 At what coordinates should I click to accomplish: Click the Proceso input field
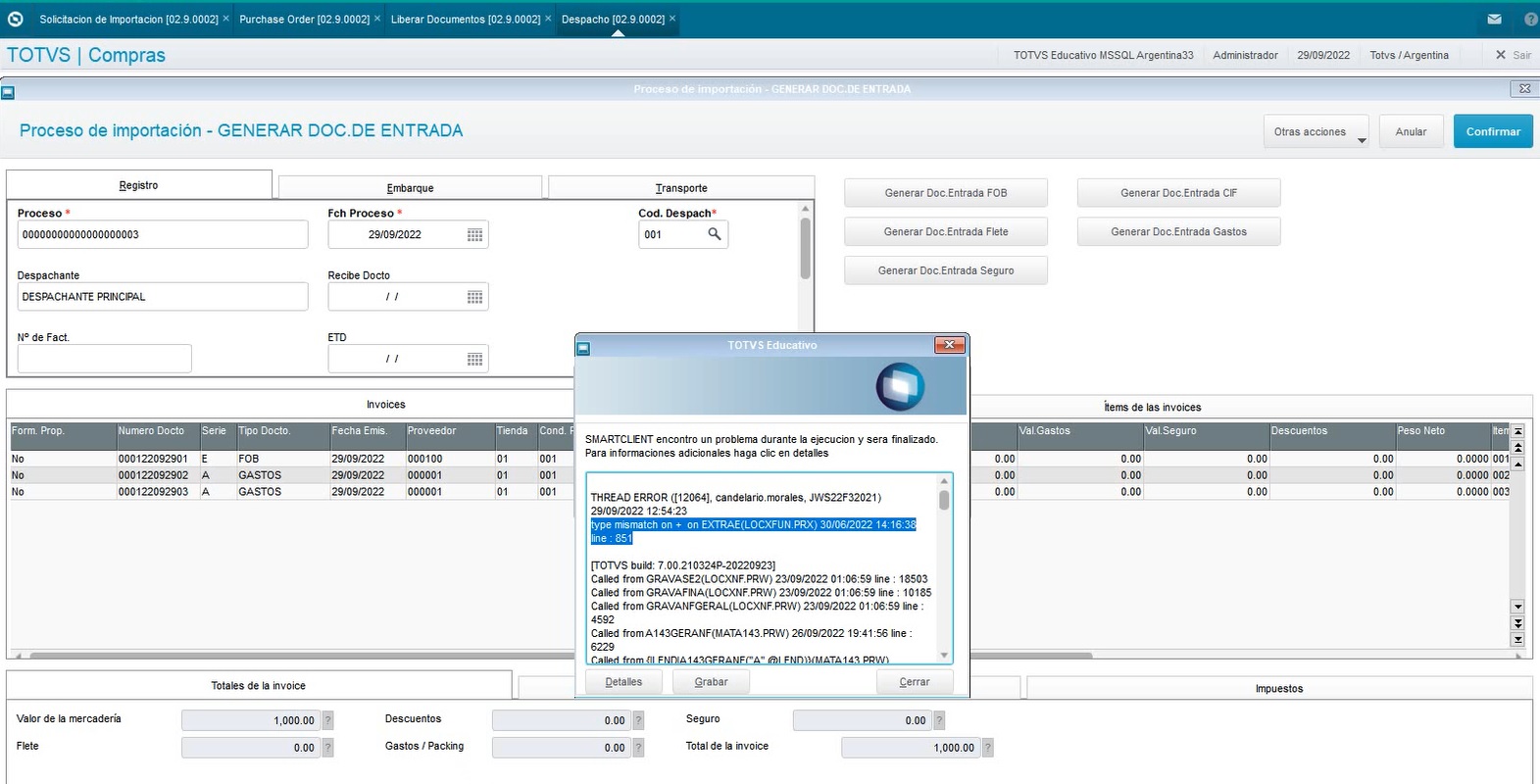pos(163,235)
